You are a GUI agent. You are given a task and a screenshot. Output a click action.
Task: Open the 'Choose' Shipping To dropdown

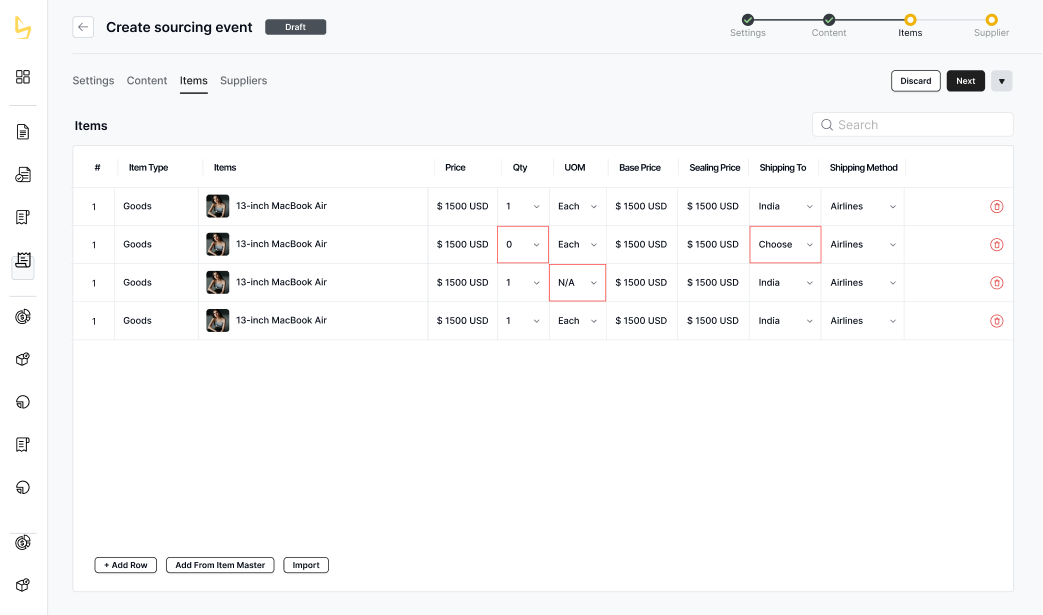coord(785,245)
